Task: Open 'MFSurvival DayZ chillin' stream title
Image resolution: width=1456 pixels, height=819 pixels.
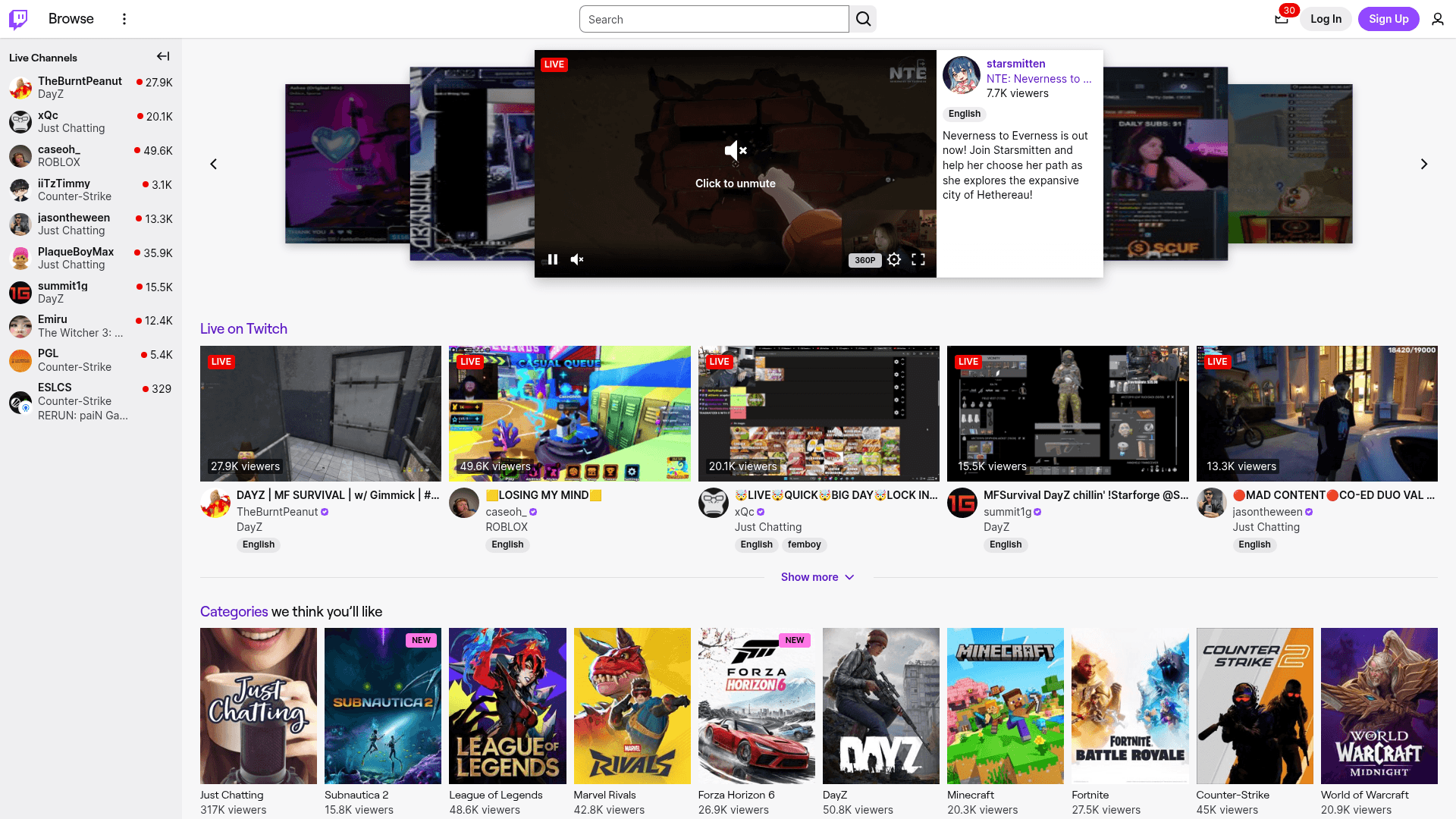Action: (1086, 495)
